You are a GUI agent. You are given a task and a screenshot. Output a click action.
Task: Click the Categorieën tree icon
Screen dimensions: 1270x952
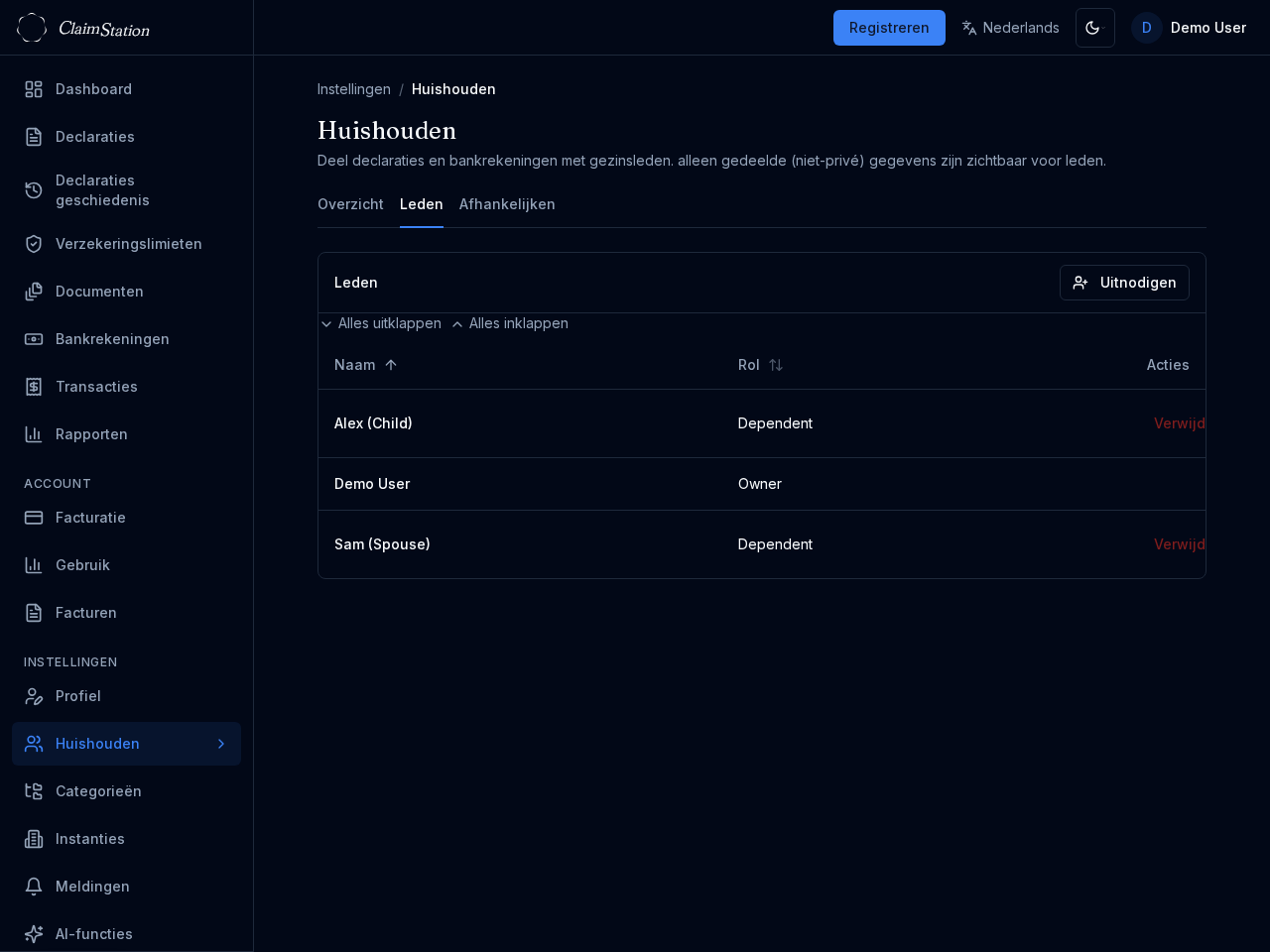coord(34,791)
